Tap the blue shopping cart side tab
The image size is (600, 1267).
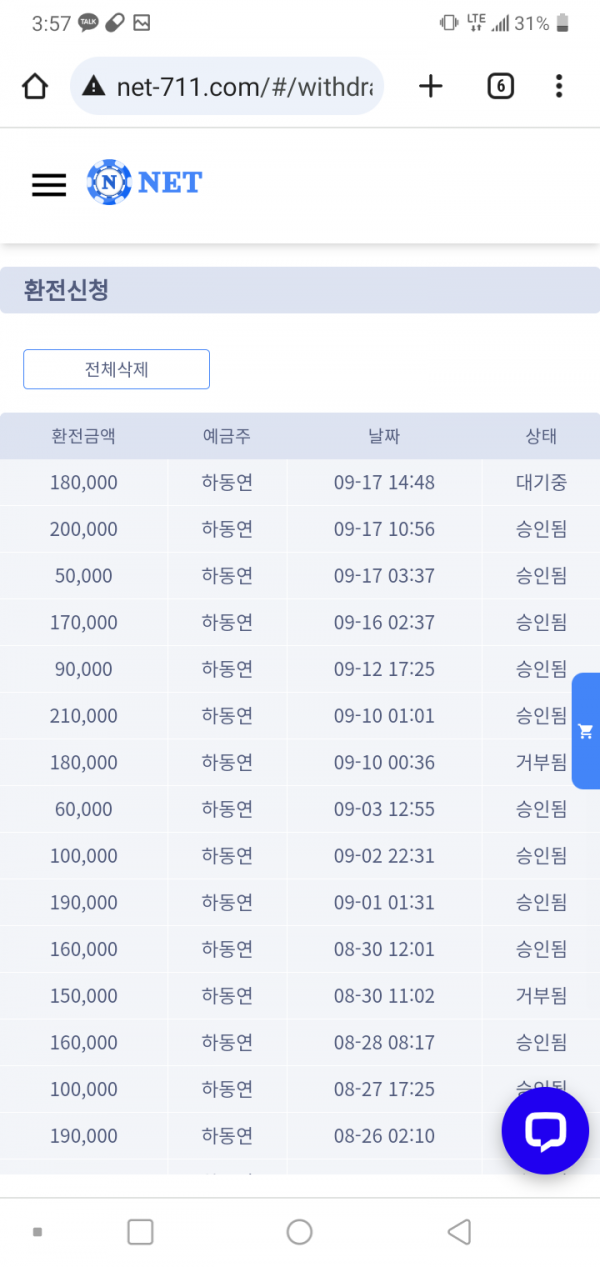(586, 731)
